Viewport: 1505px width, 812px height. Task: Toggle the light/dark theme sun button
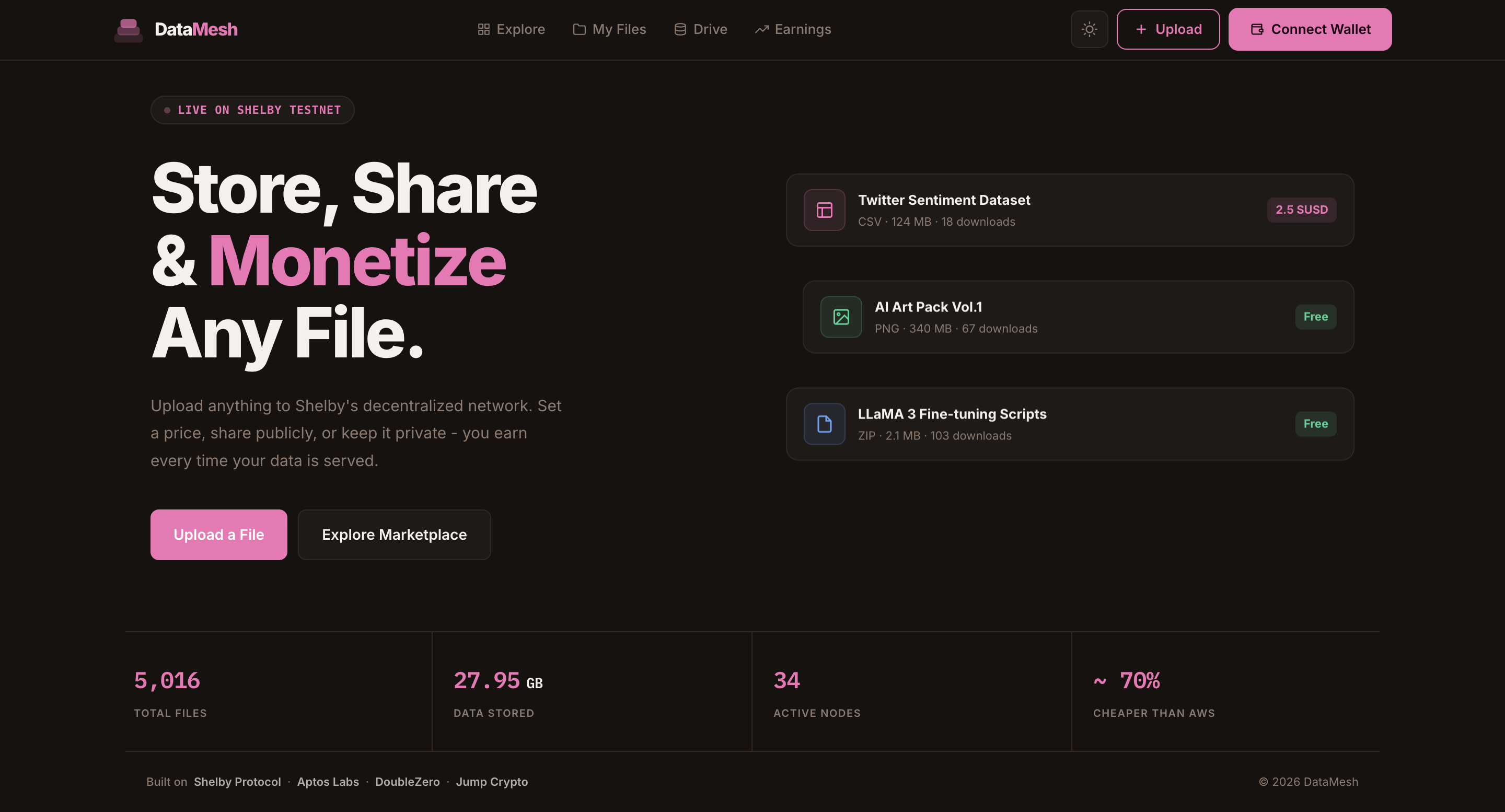click(x=1089, y=29)
